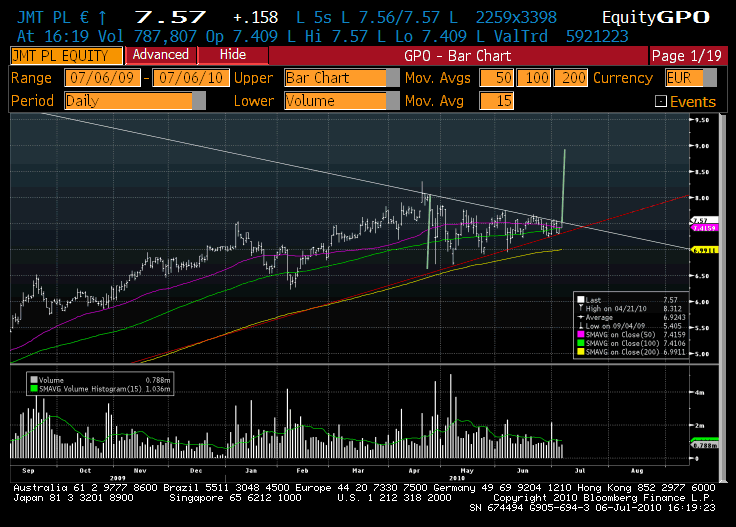Click the High on 04/21/10 legend entry
The image size is (736, 527).
coord(631,308)
